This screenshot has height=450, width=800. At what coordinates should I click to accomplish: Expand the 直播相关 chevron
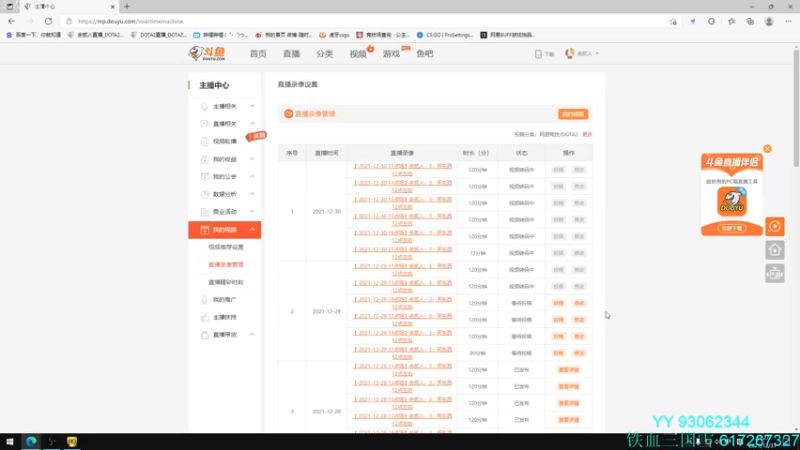252,123
